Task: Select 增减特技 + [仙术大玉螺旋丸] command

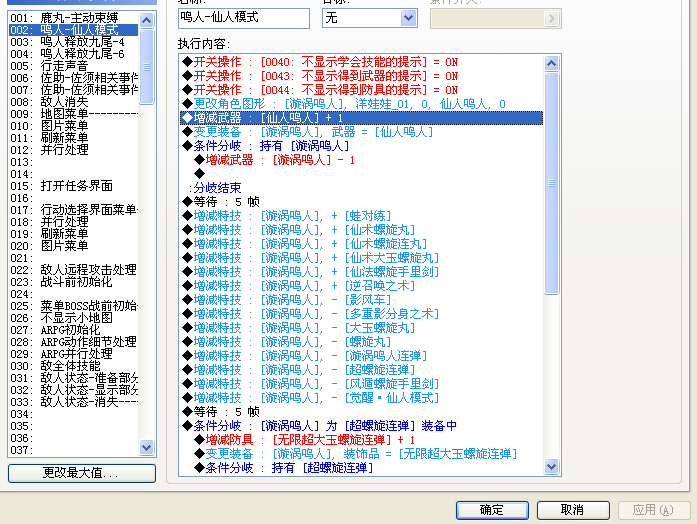Action: coord(361,258)
